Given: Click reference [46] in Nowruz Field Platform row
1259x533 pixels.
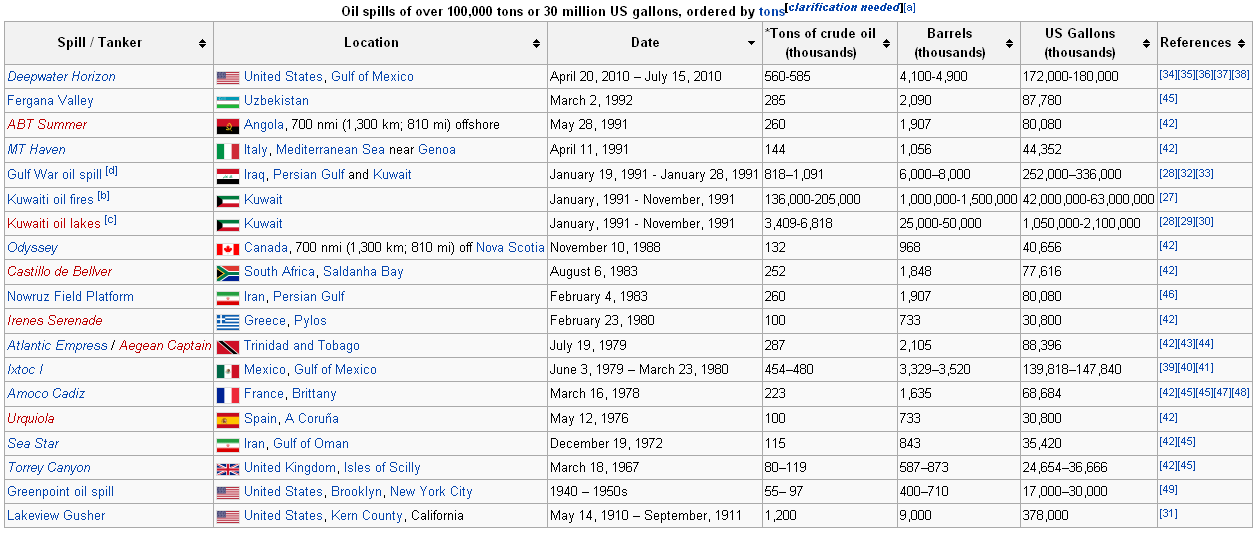Looking at the screenshot, I should point(1168,295).
